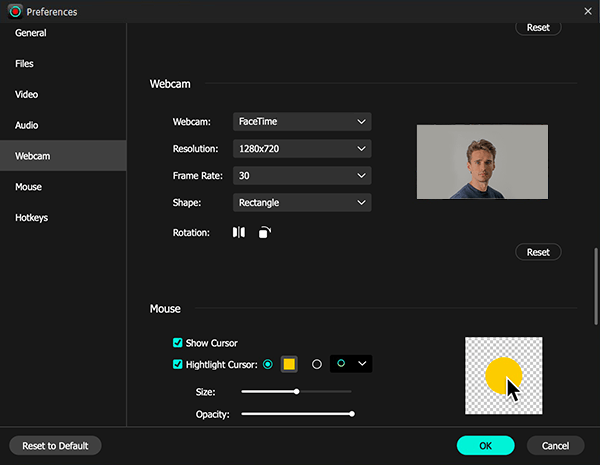Go to the Mouse preferences tab

click(x=63, y=187)
